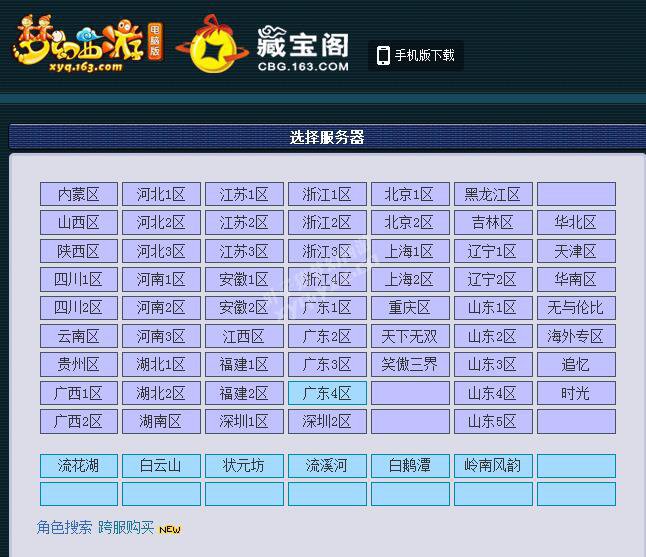Choose the 状元坊 server

point(244,466)
